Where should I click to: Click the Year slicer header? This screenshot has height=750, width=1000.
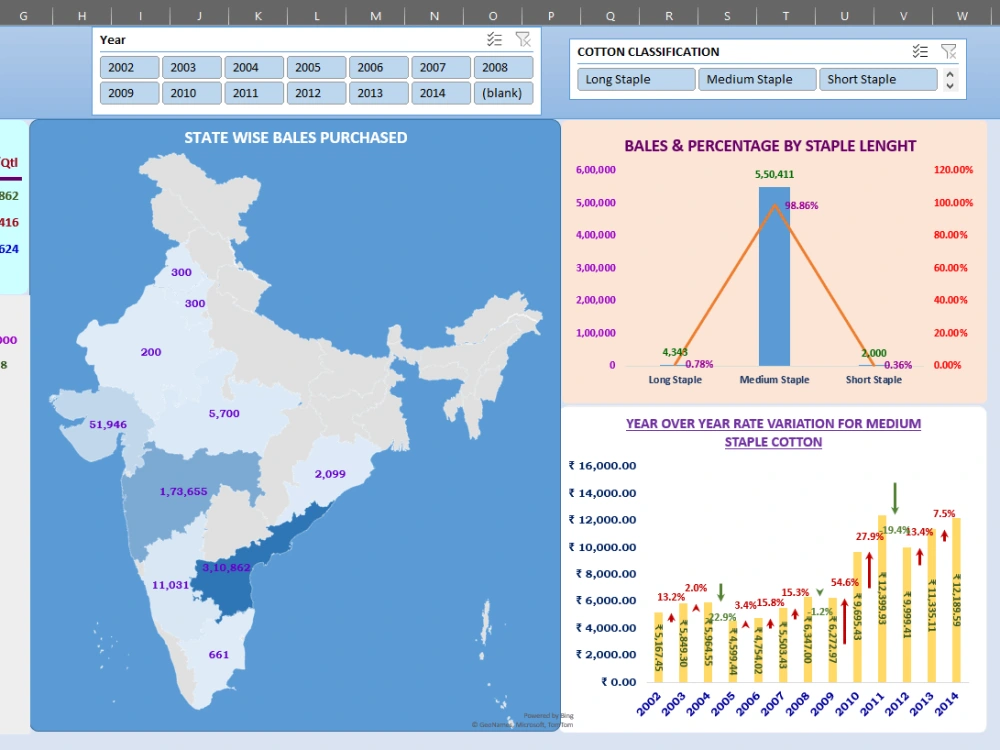tap(113, 40)
